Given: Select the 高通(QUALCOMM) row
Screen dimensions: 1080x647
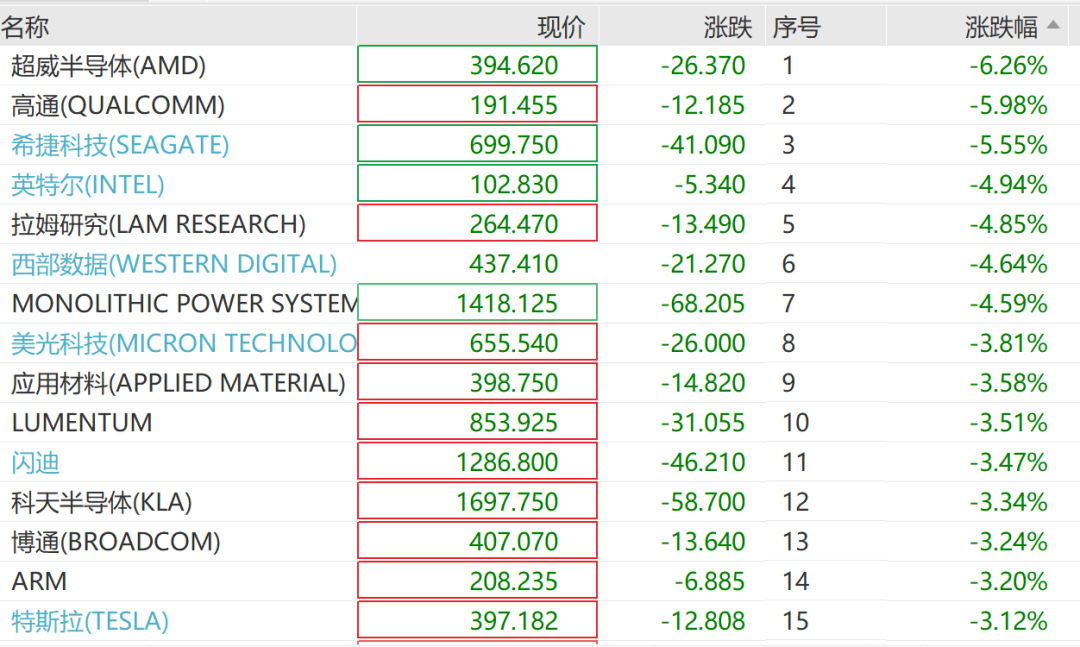Looking at the screenshot, I should click(540, 105).
